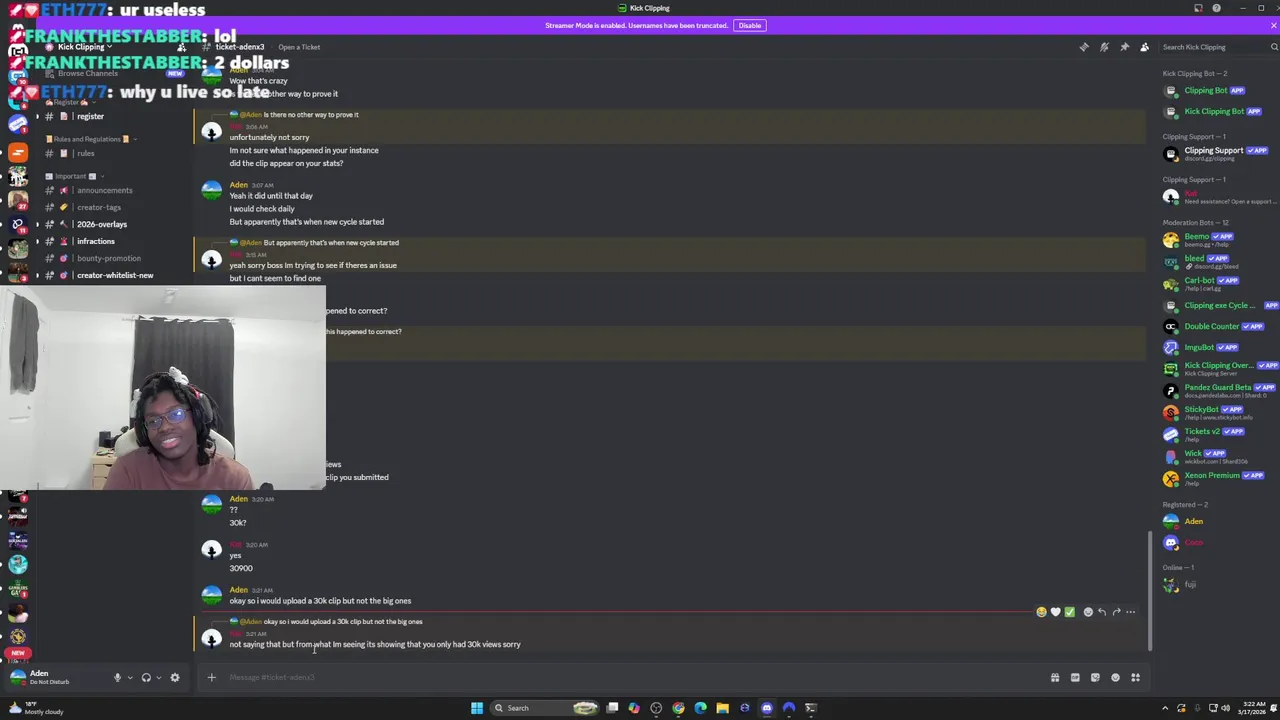Open pinned messages pin icon
Screen dimensions: 1280x720
coord(1124,47)
